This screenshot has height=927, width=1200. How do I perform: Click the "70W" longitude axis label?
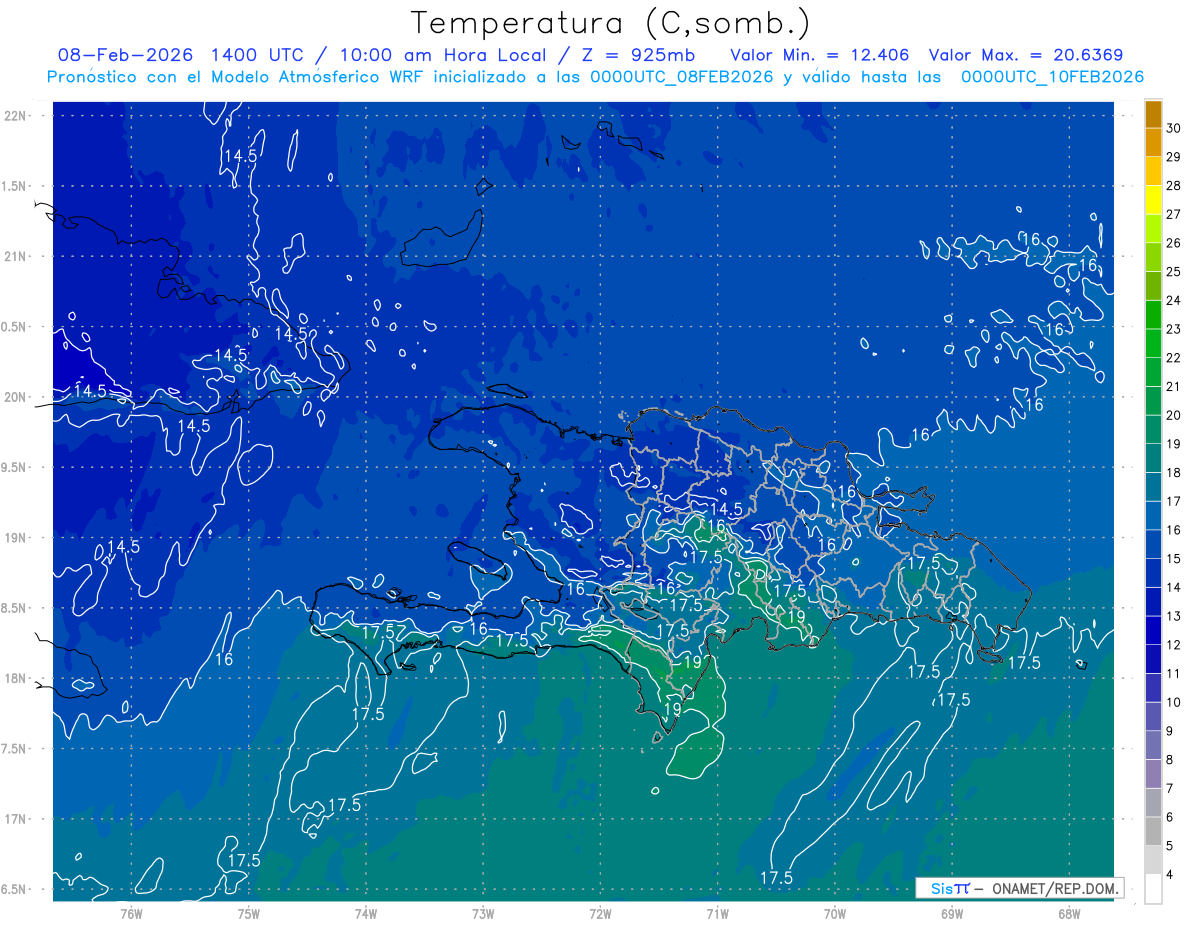click(x=835, y=913)
